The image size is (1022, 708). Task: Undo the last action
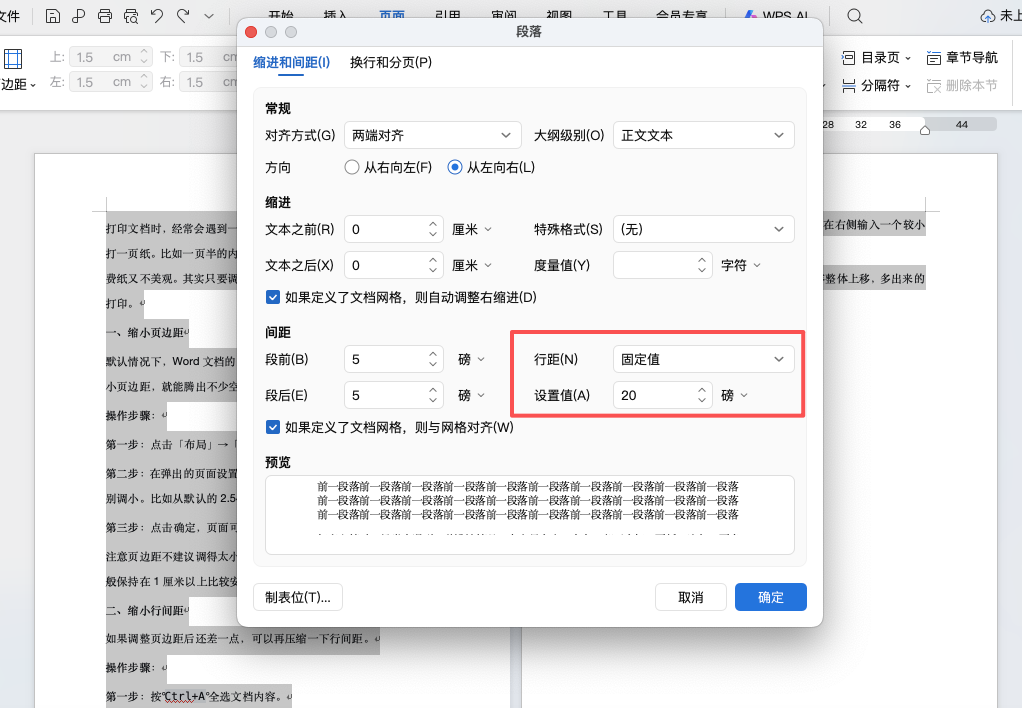(x=157, y=16)
